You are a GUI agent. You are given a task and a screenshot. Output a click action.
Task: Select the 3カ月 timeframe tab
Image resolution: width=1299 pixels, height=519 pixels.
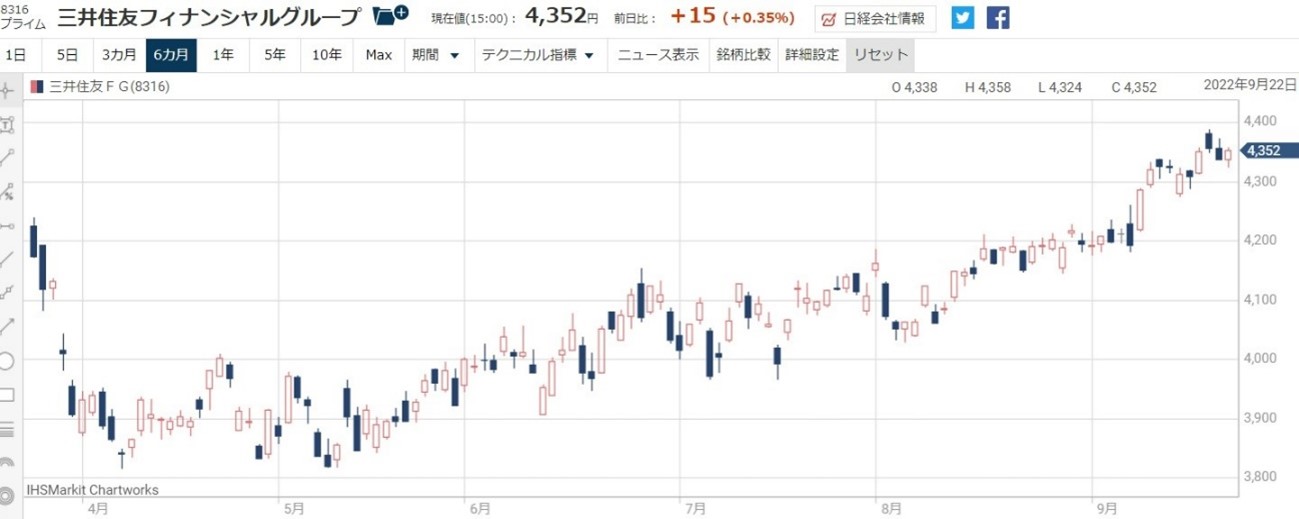[119, 55]
